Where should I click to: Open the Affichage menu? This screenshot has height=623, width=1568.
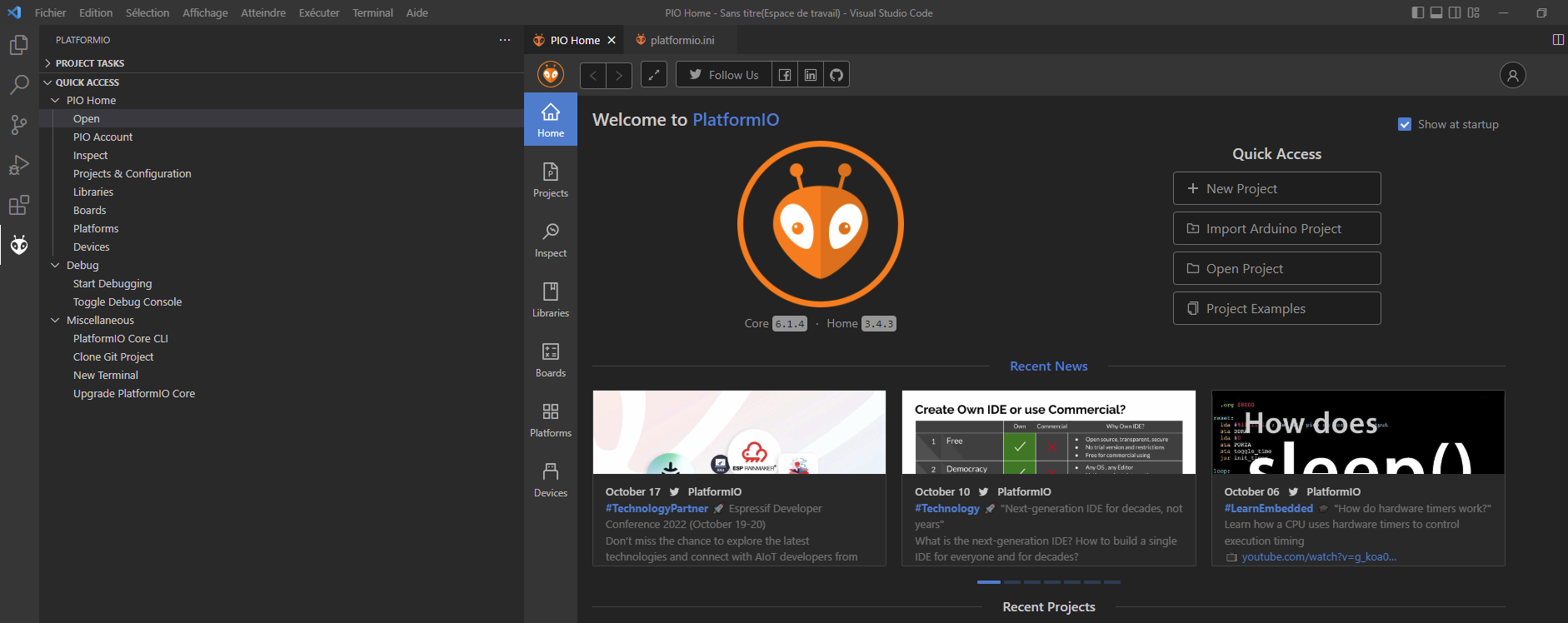pos(205,12)
